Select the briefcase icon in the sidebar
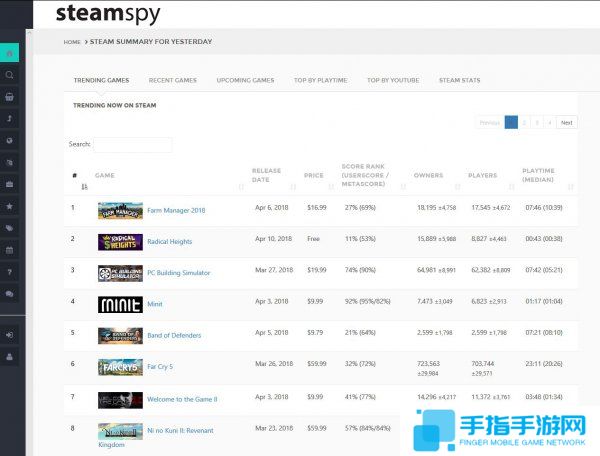The width and height of the screenshot is (600, 456). (x=10, y=184)
